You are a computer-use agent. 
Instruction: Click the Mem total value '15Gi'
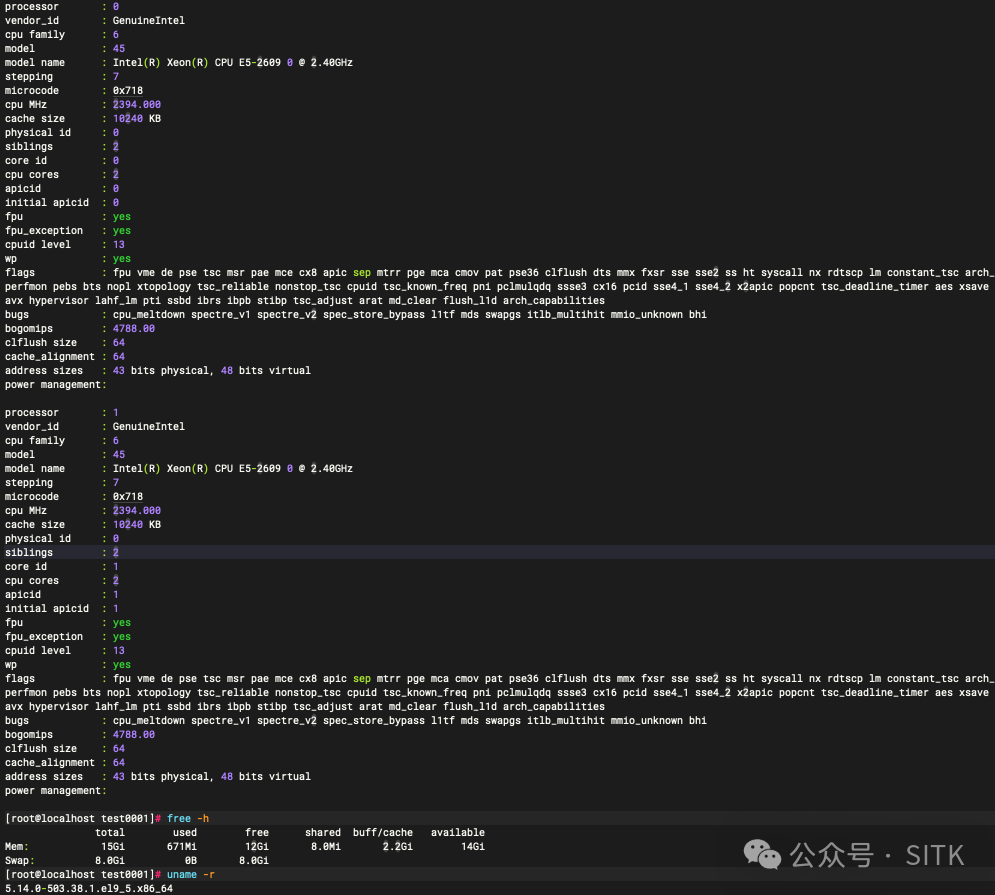[113, 846]
